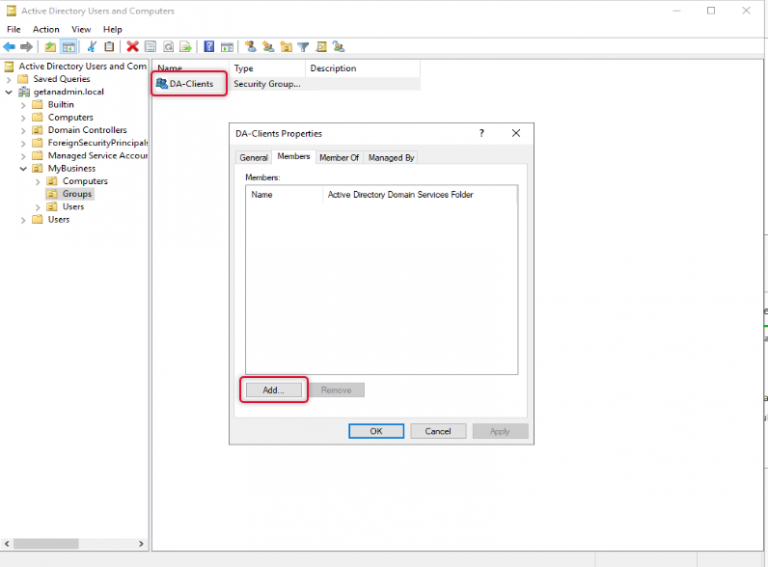Expand Users under MyBusiness
768x567 pixels.
tap(38, 207)
